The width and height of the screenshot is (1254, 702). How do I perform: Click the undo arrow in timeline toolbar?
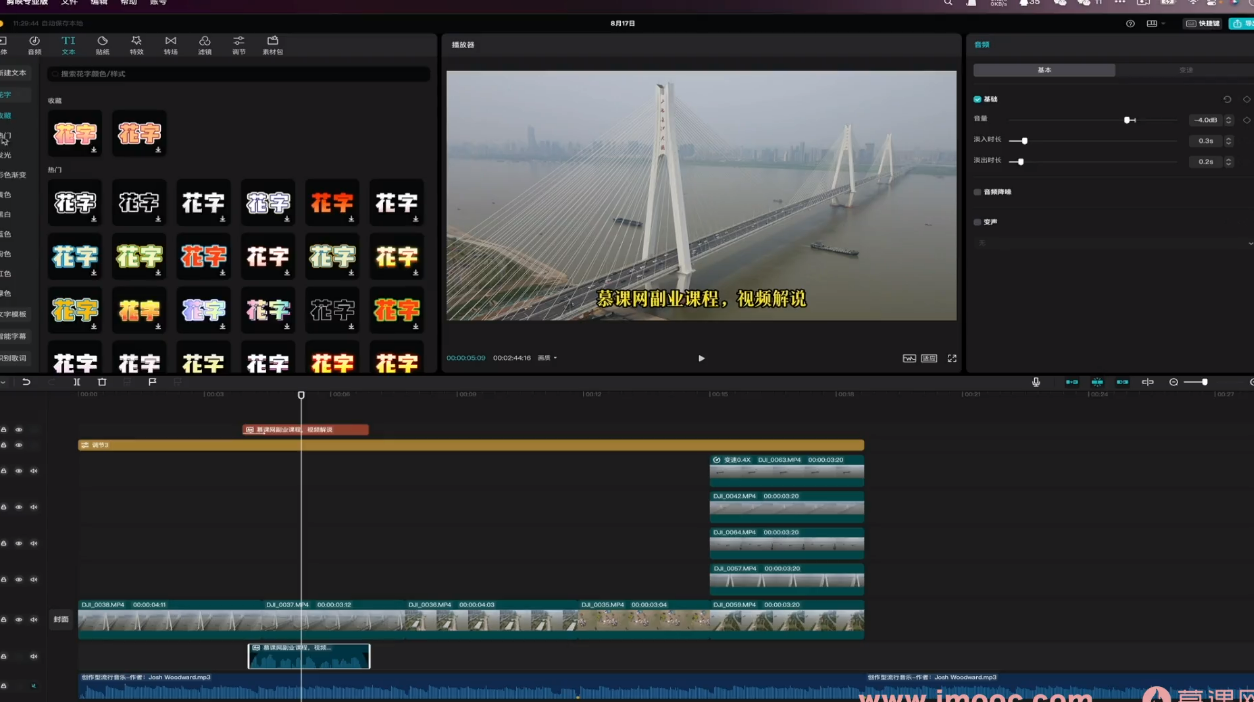26,382
